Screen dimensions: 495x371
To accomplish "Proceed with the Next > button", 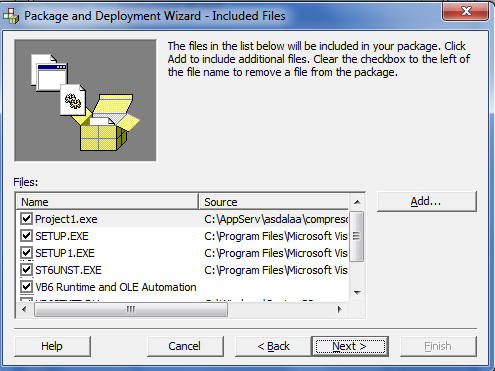I will pyautogui.click(x=350, y=346).
